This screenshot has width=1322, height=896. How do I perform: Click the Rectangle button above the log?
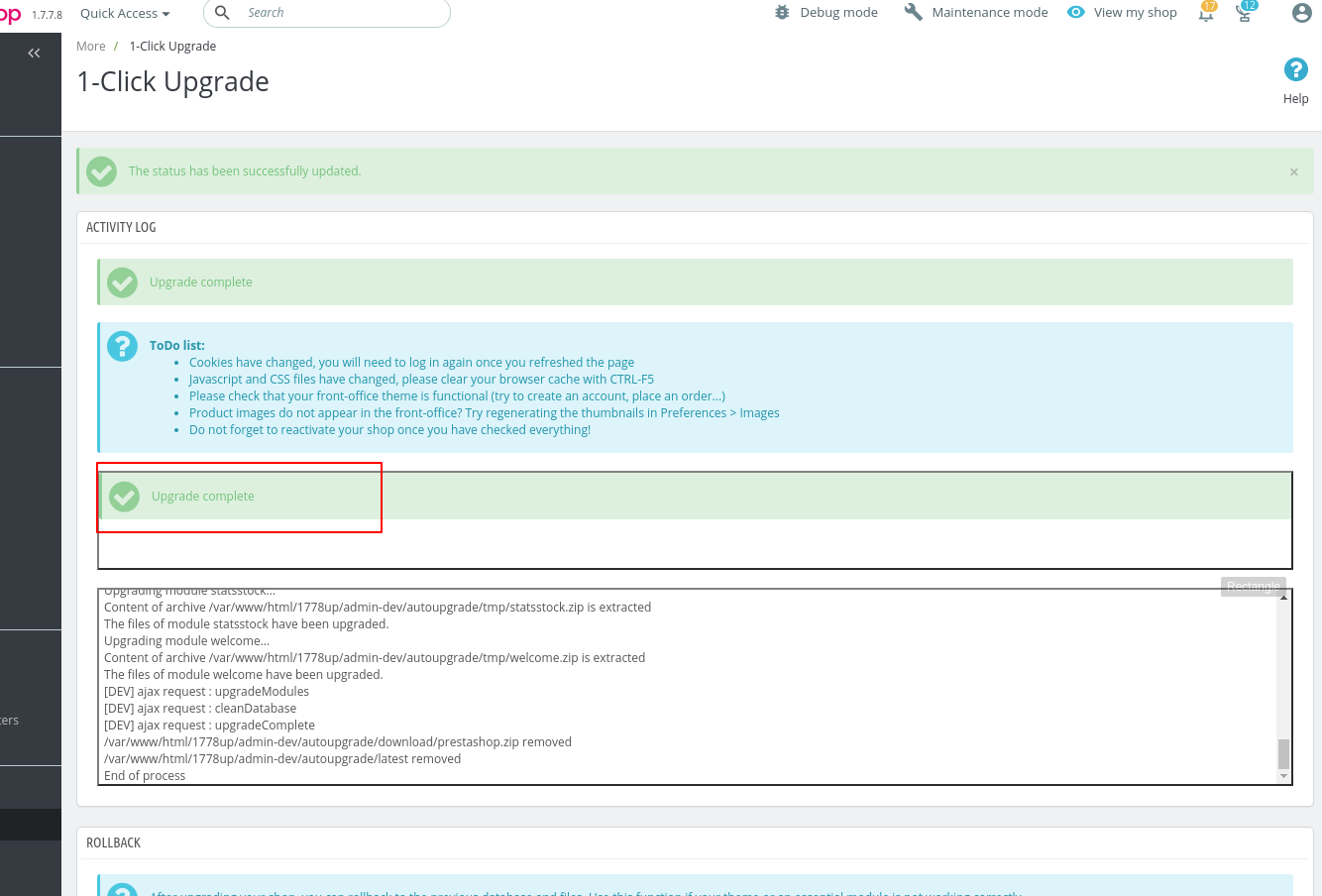(x=1253, y=586)
